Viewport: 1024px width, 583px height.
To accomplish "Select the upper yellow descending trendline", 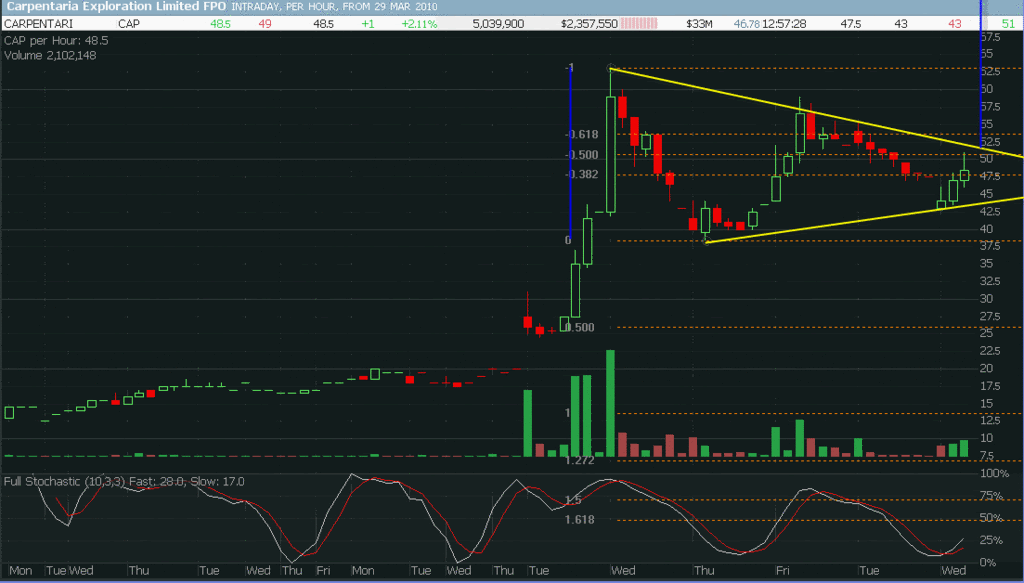I will pyautogui.click(x=816, y=113).
